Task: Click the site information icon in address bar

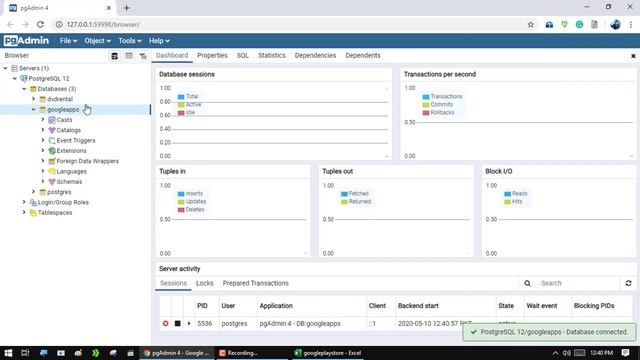Action: point(59,24)
